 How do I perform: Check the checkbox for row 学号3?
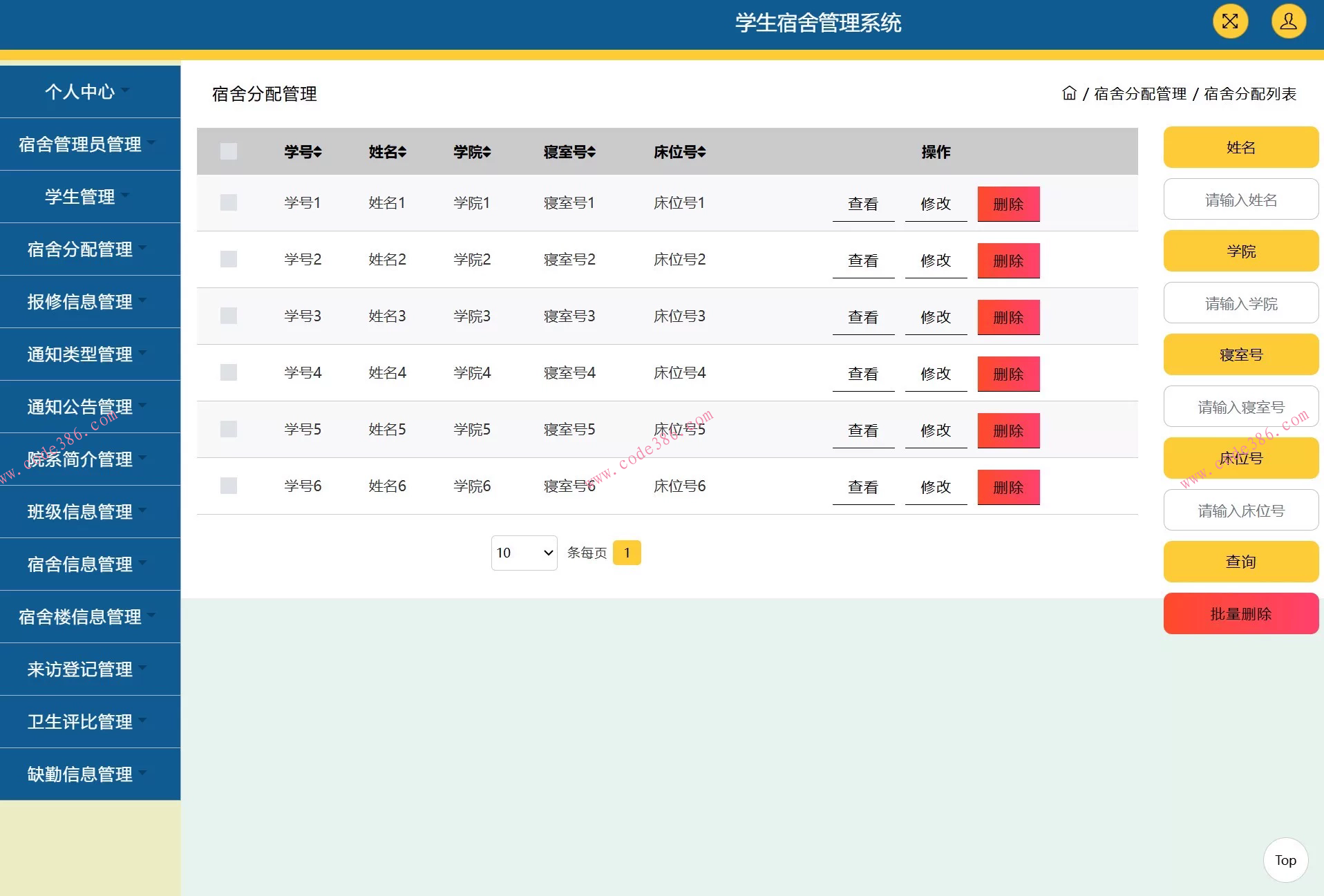pyautogui.click(x=229, y=316)
